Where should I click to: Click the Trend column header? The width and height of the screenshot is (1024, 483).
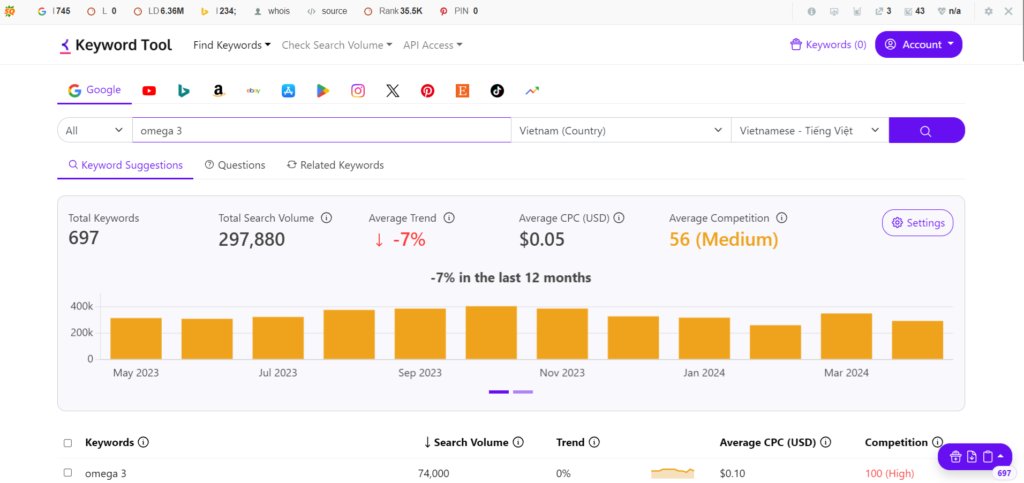(570, 443)
